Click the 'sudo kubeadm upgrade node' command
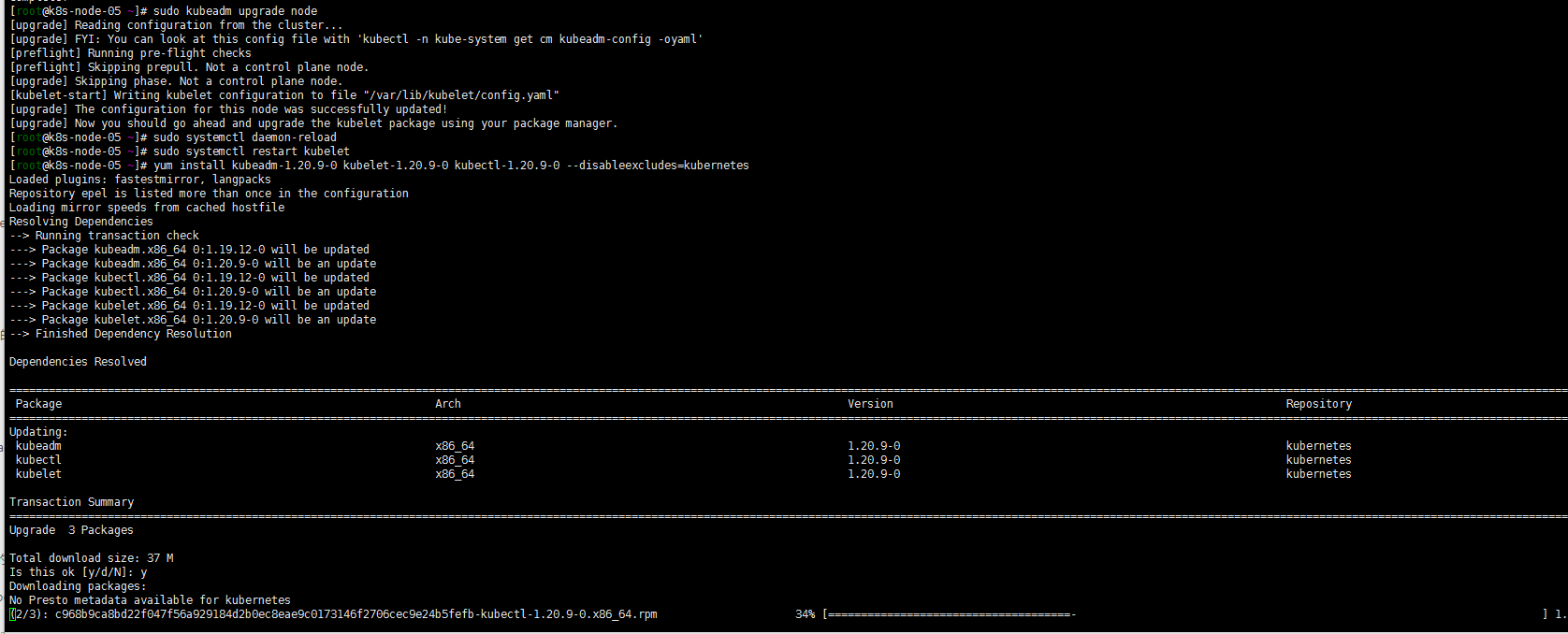This screenshot has height=634, width=1568. tap(235, 11)
